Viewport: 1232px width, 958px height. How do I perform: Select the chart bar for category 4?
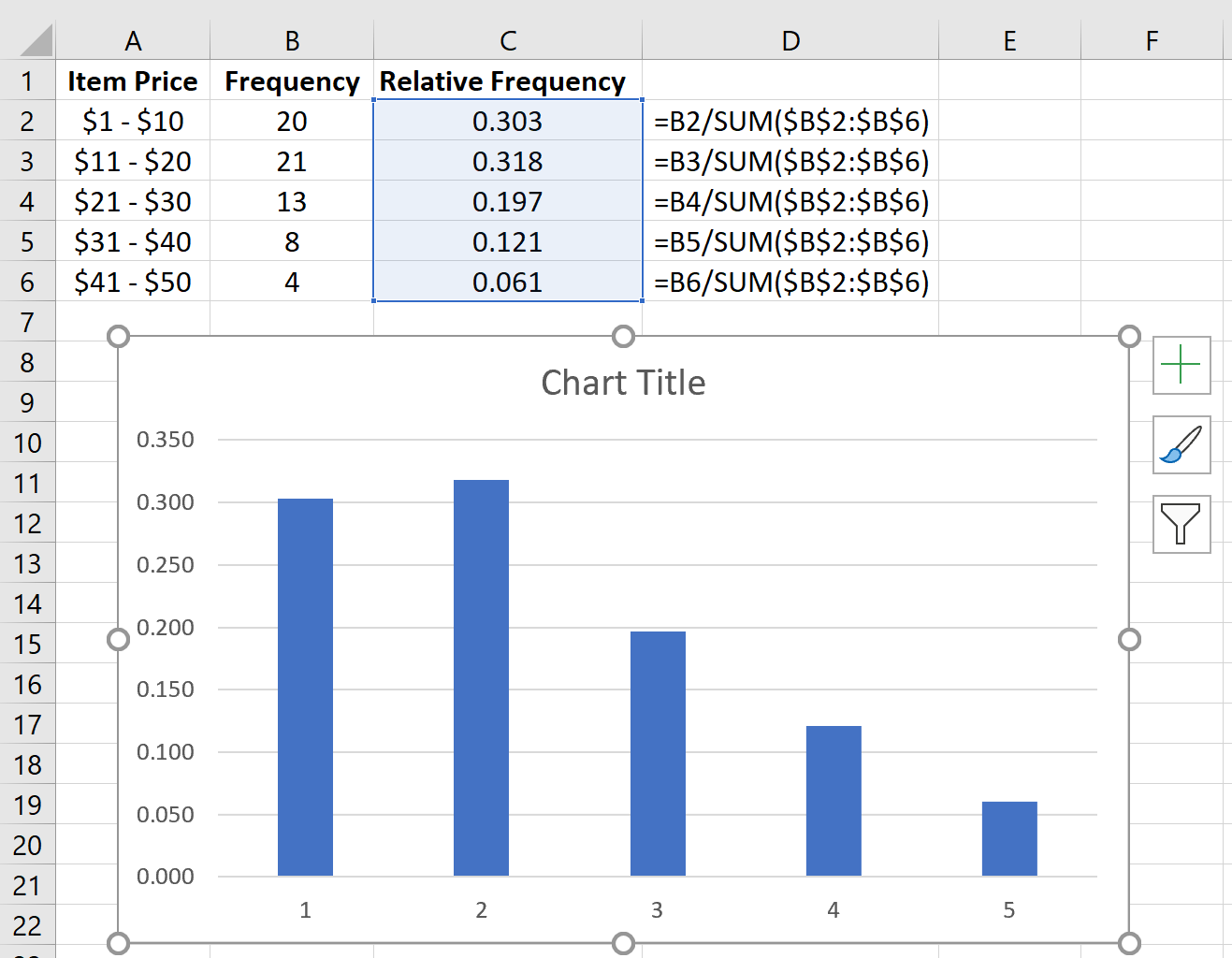point(833,801)
